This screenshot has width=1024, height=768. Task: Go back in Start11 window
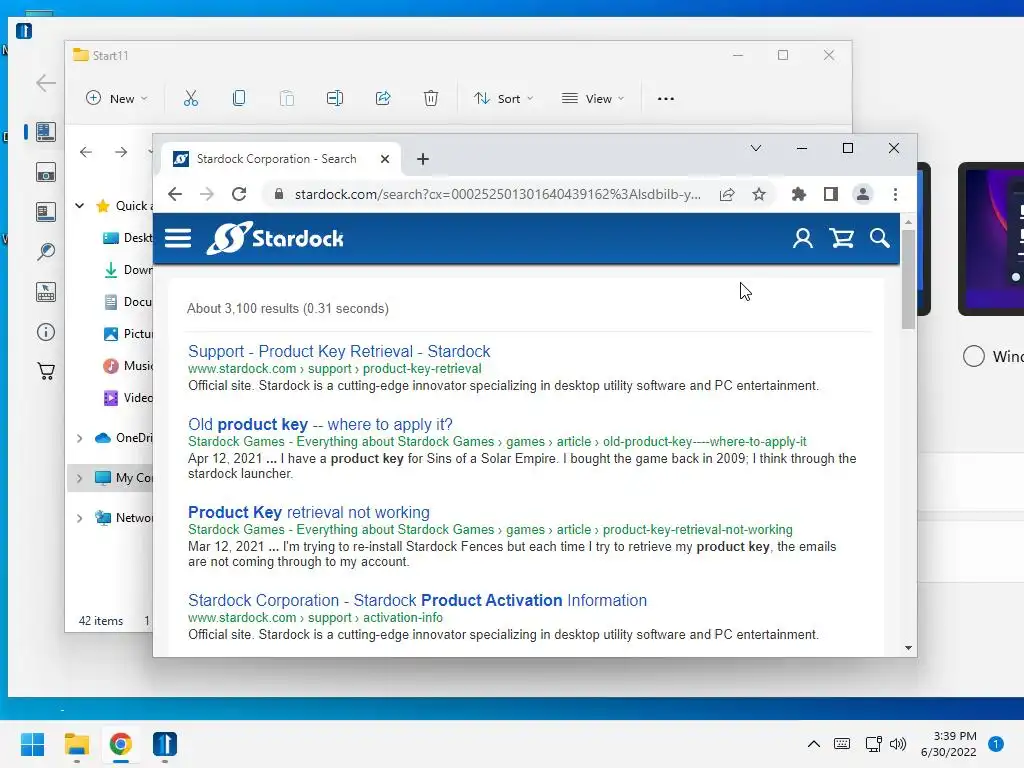click(x=46, y=83)
